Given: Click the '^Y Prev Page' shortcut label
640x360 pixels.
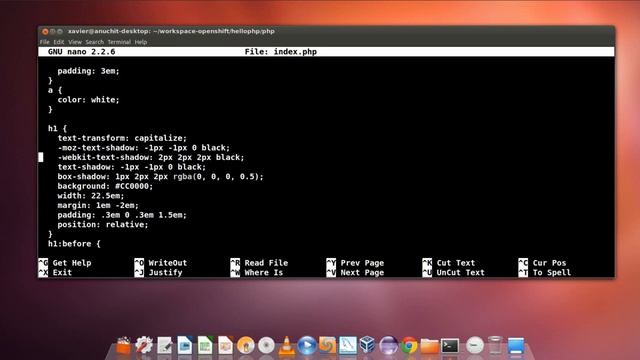Looking at the screenshot, I should [x=355, y=263].
